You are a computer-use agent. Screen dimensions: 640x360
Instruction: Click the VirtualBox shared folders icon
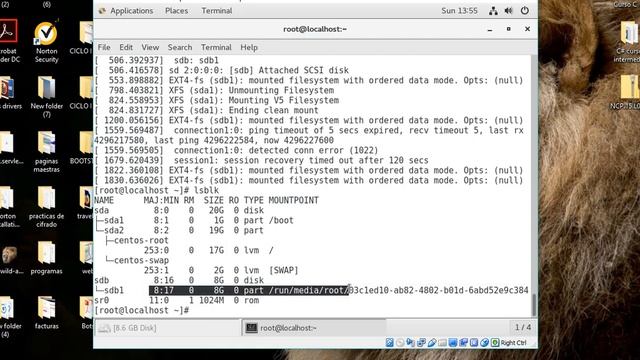coord(442,342)
